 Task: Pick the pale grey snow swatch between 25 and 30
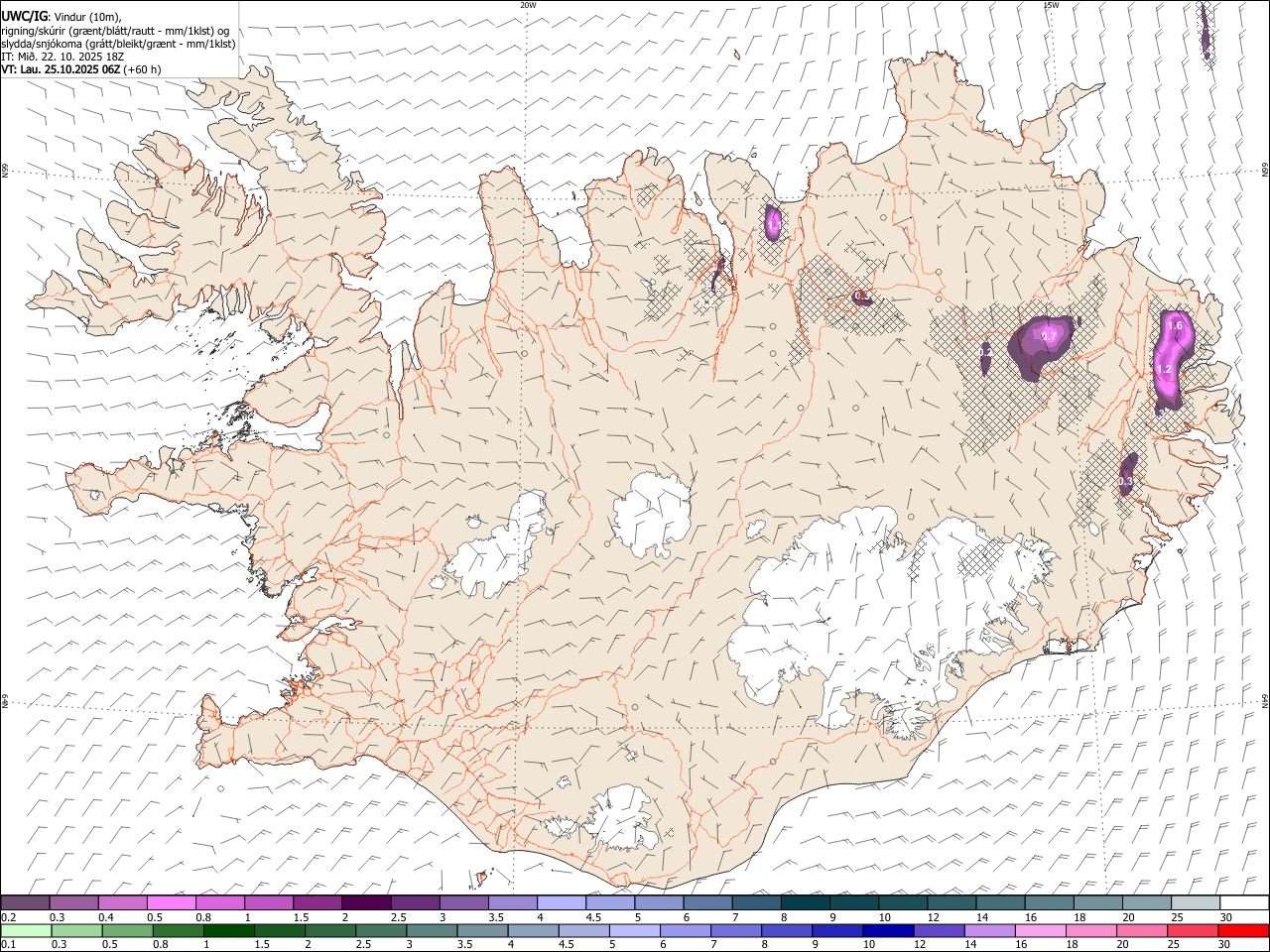(x=1196, y=902)
